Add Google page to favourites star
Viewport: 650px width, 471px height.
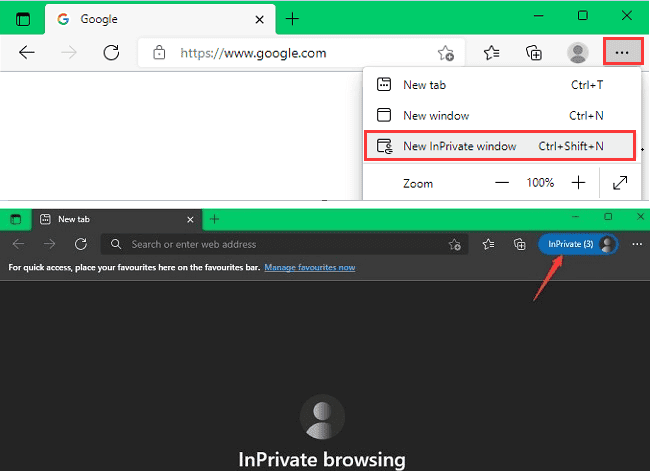click(x=446, y=53)
